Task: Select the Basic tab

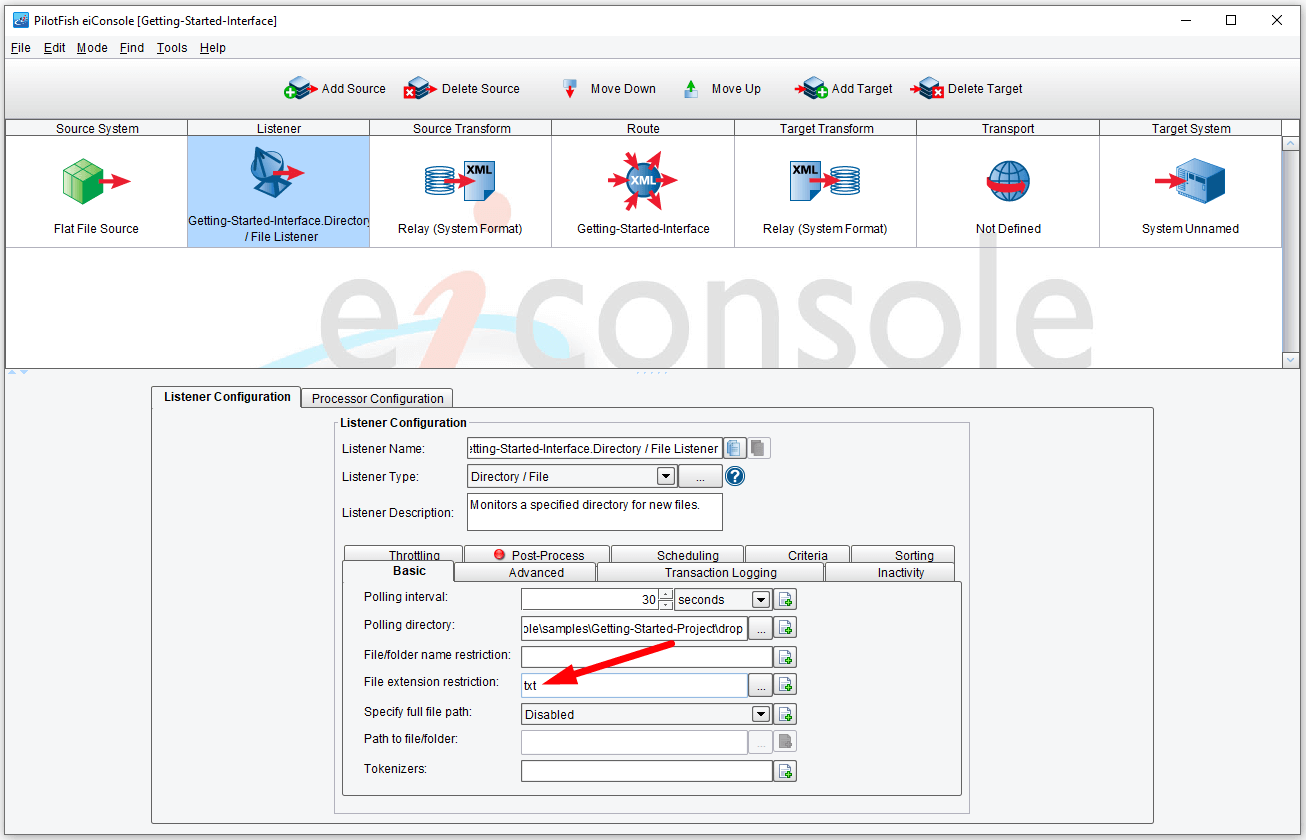Action: click(398, 571)
